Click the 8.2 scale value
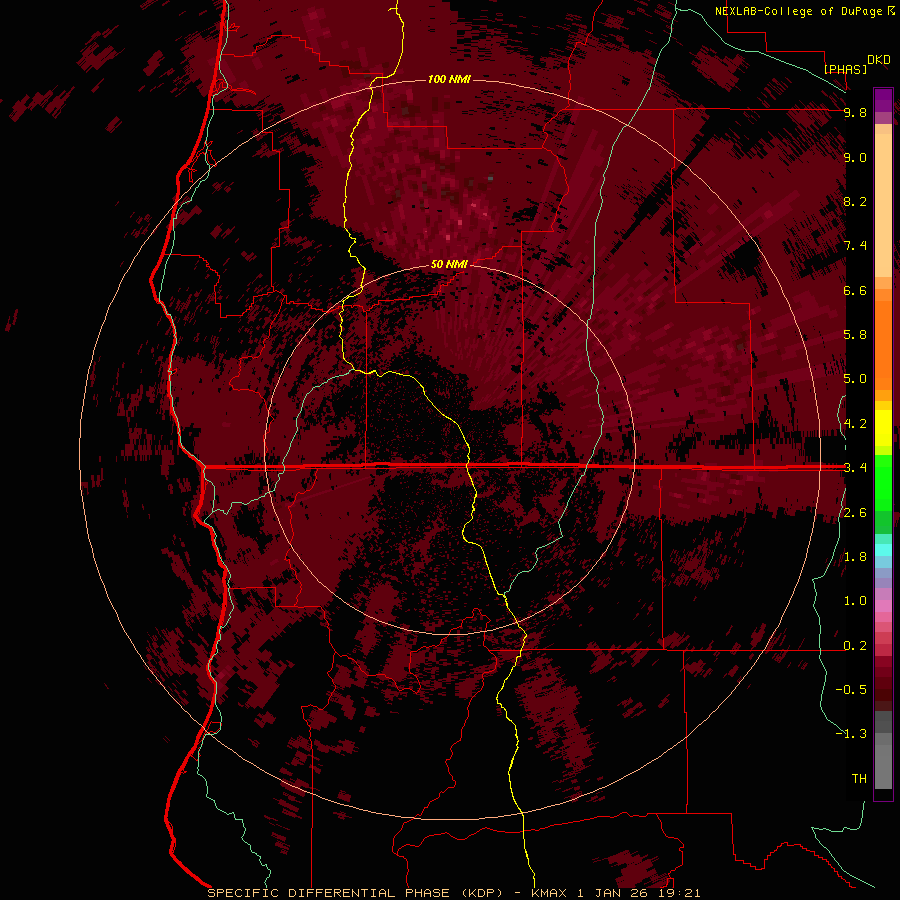The image size is (900, 900). point(855,201)
